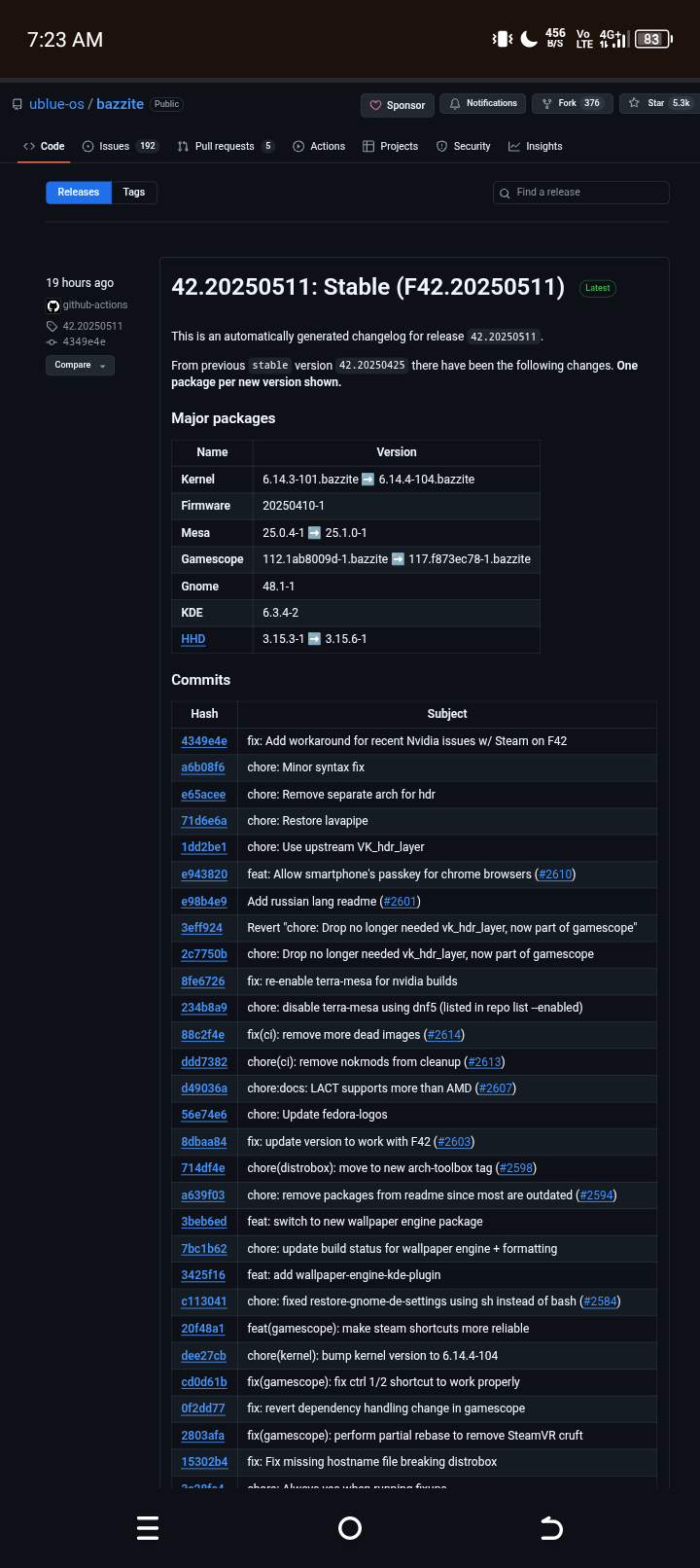Open the bazzite repository link
Screen dimensions: 700x1568
point(120,104)
